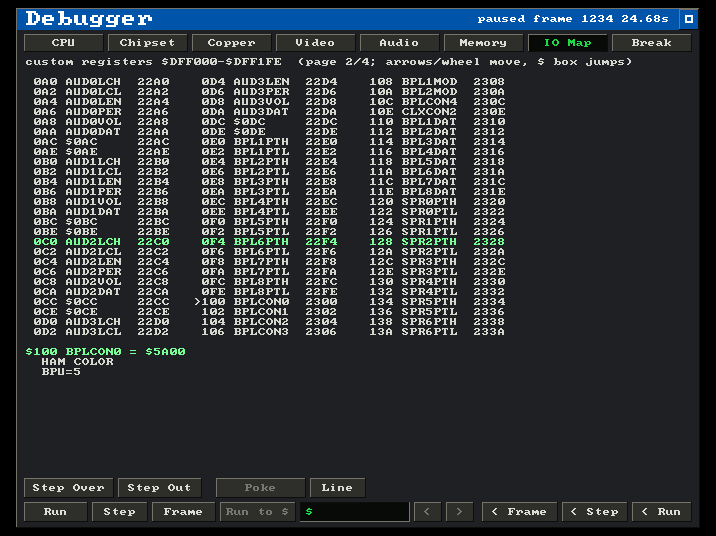The image size is (716, 536).
Task: Click the Step Out button
Action: coord(159,488)
